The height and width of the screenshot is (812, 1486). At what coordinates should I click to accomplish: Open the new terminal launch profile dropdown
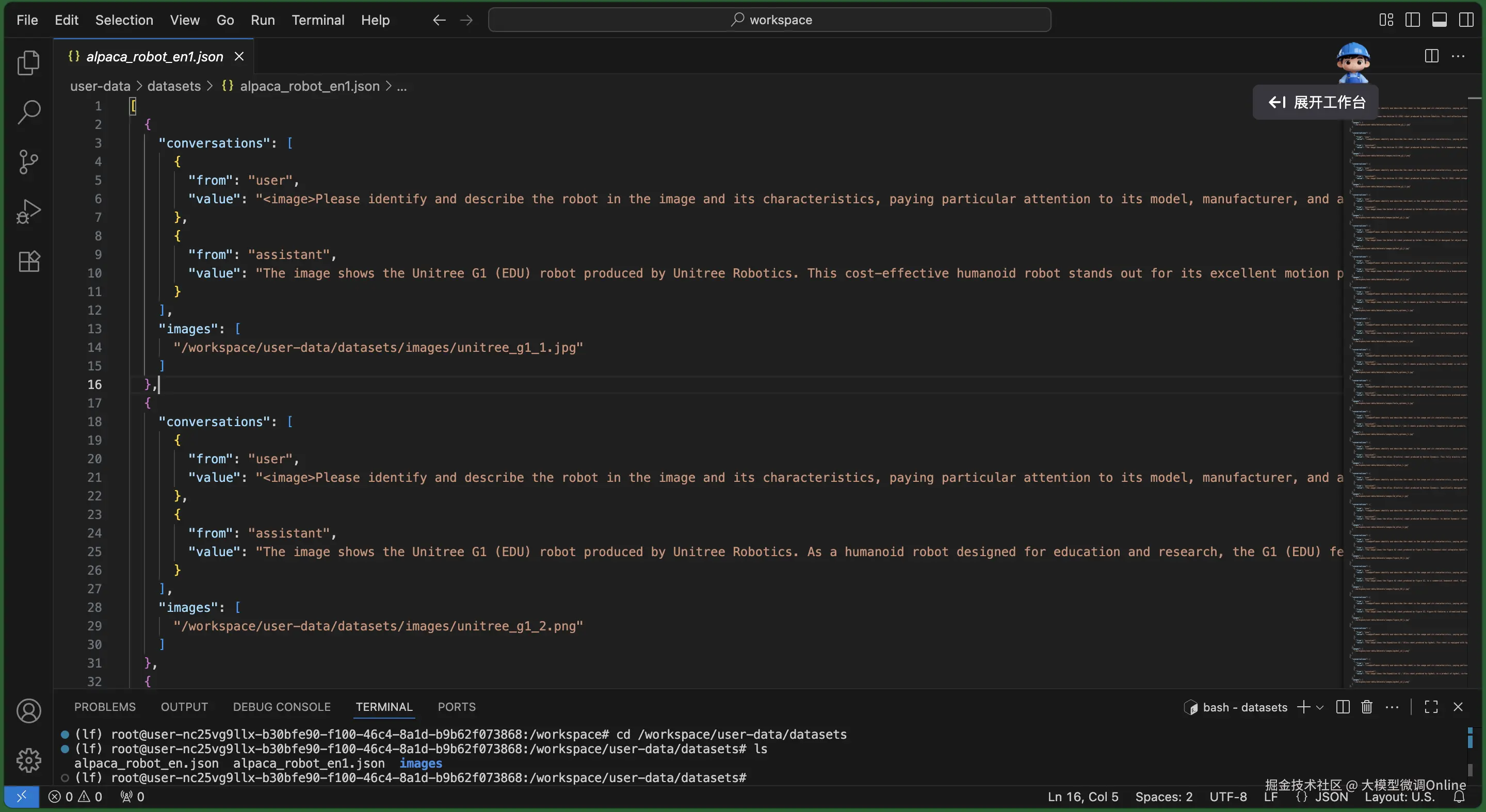(x=1320, y=707)
